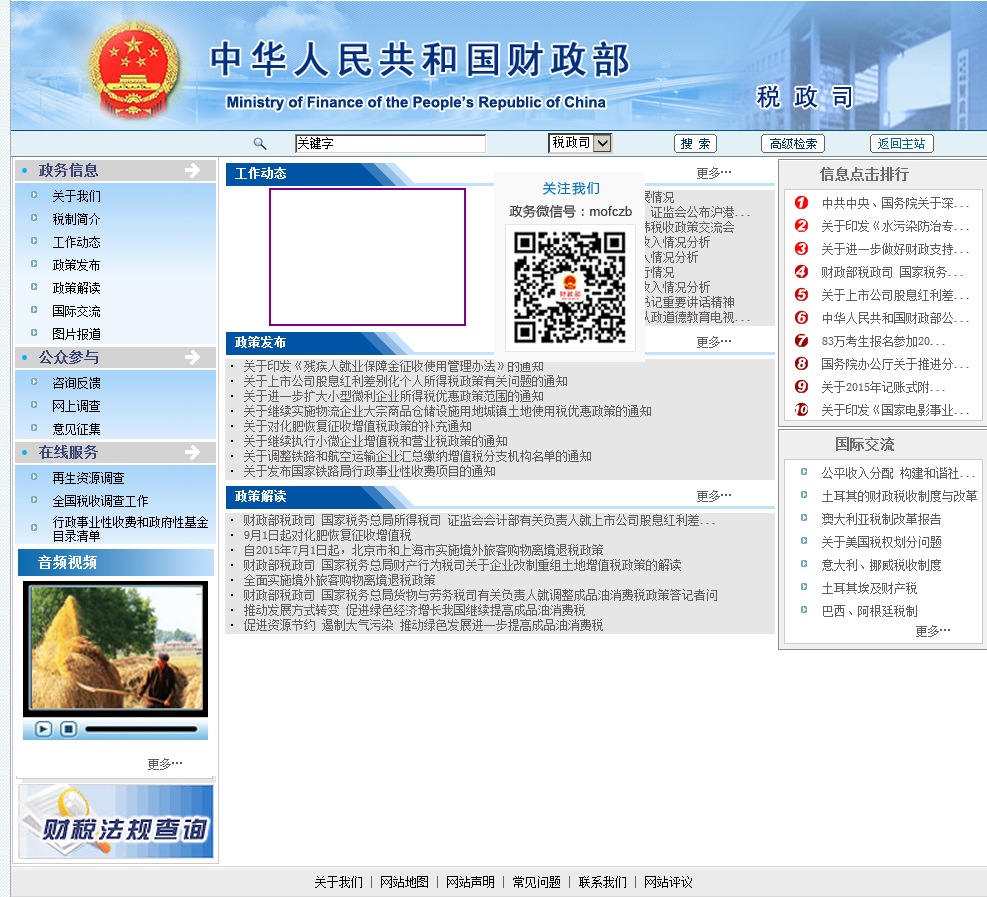
Task: Play the video in 音频视频 player
Action: coord(43,729)
